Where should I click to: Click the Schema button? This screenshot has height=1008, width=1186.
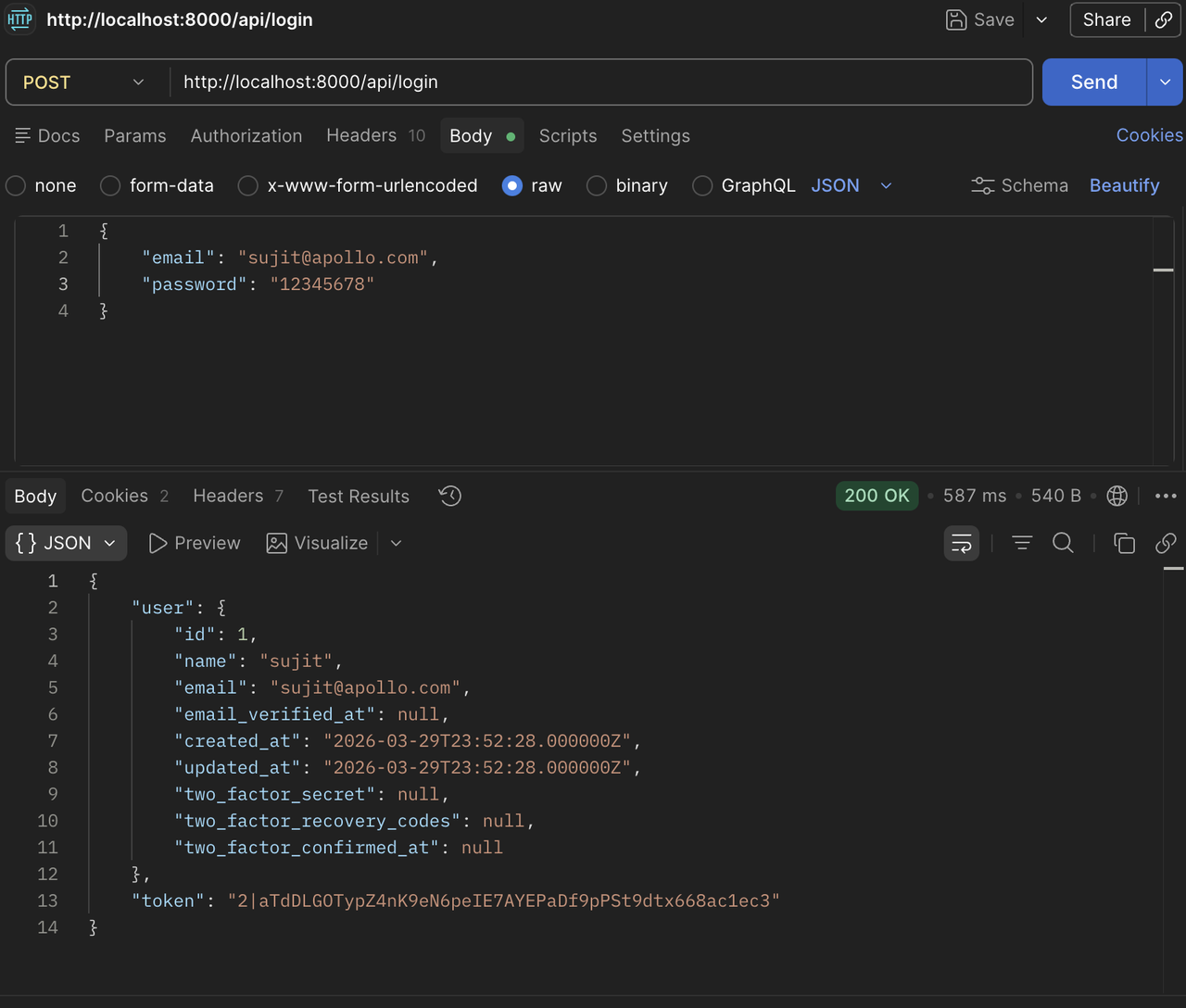(1019, 185)
